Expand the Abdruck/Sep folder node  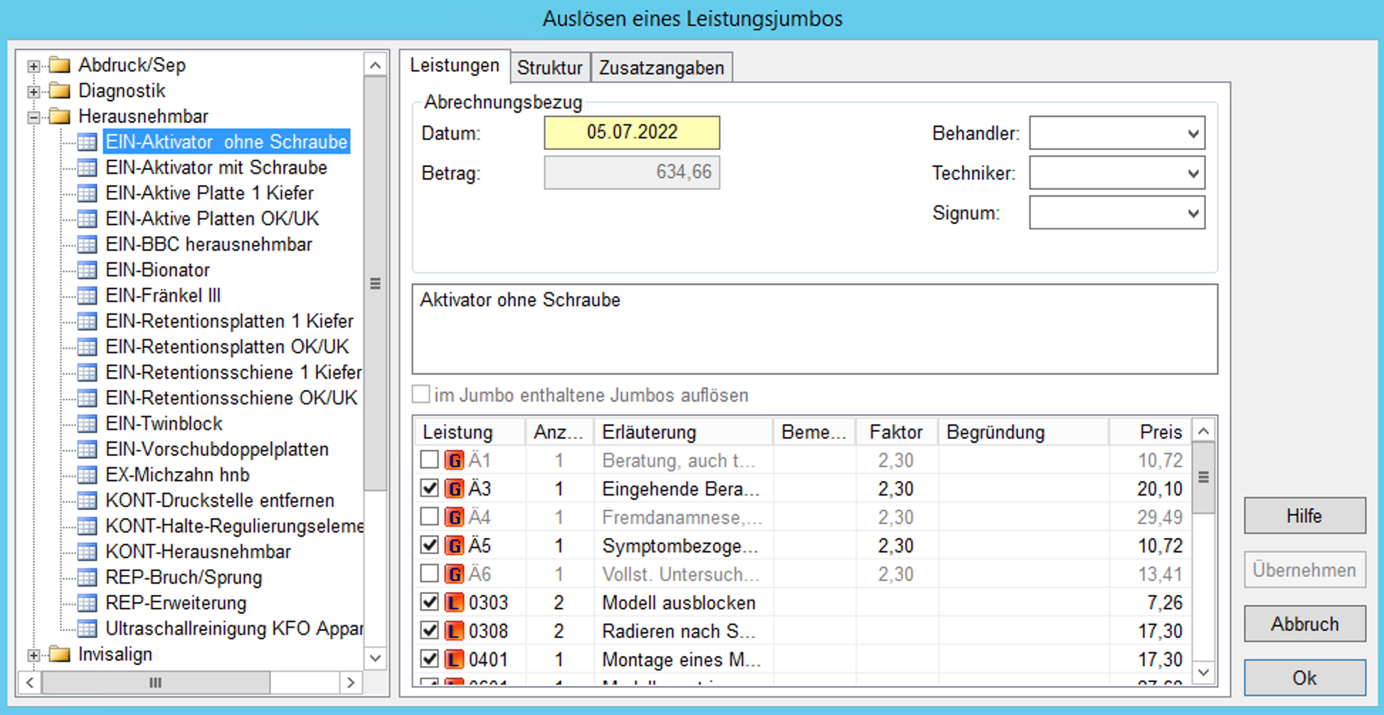coord(34,66)
